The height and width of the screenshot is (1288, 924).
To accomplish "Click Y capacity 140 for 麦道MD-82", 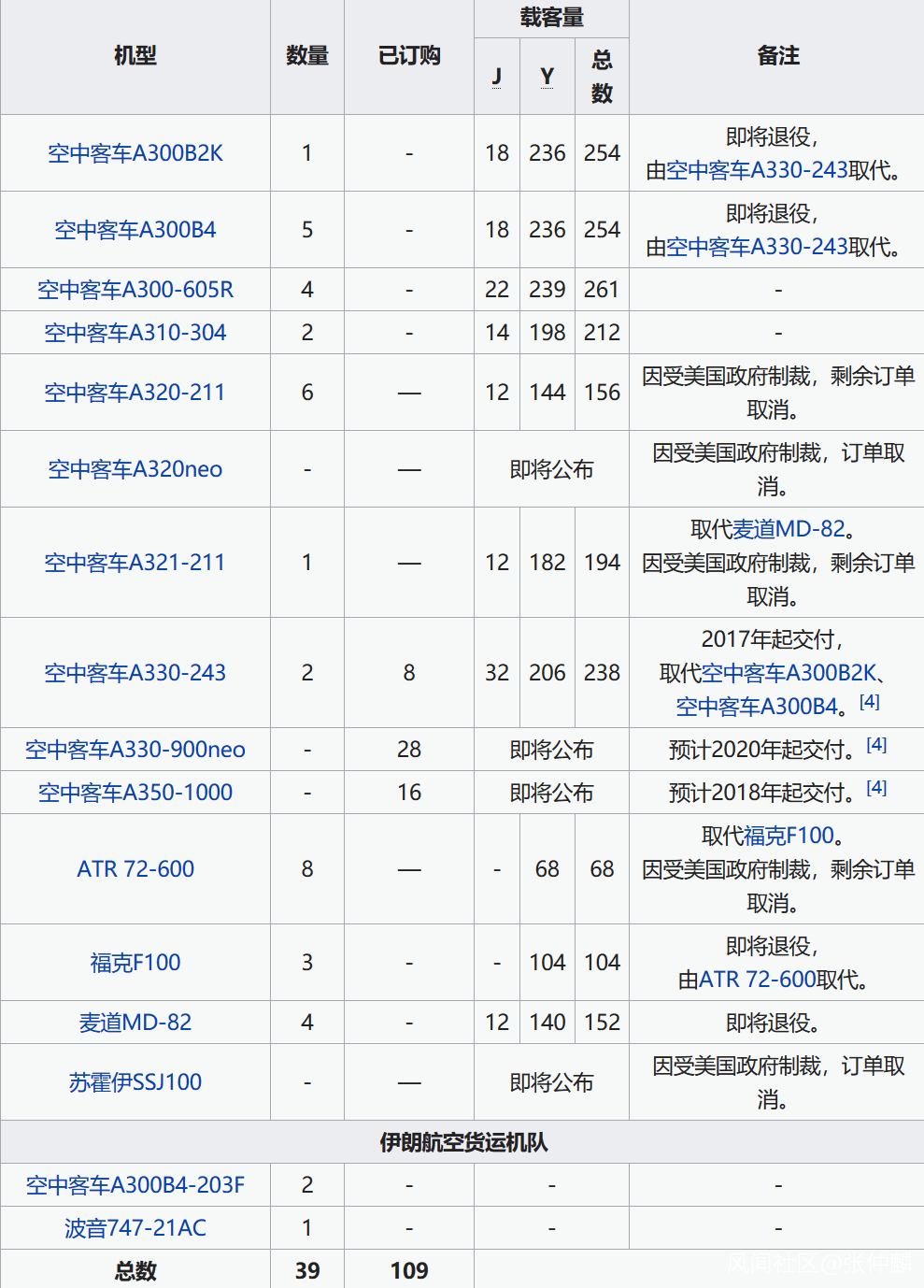I will (x=547, y=1023).
